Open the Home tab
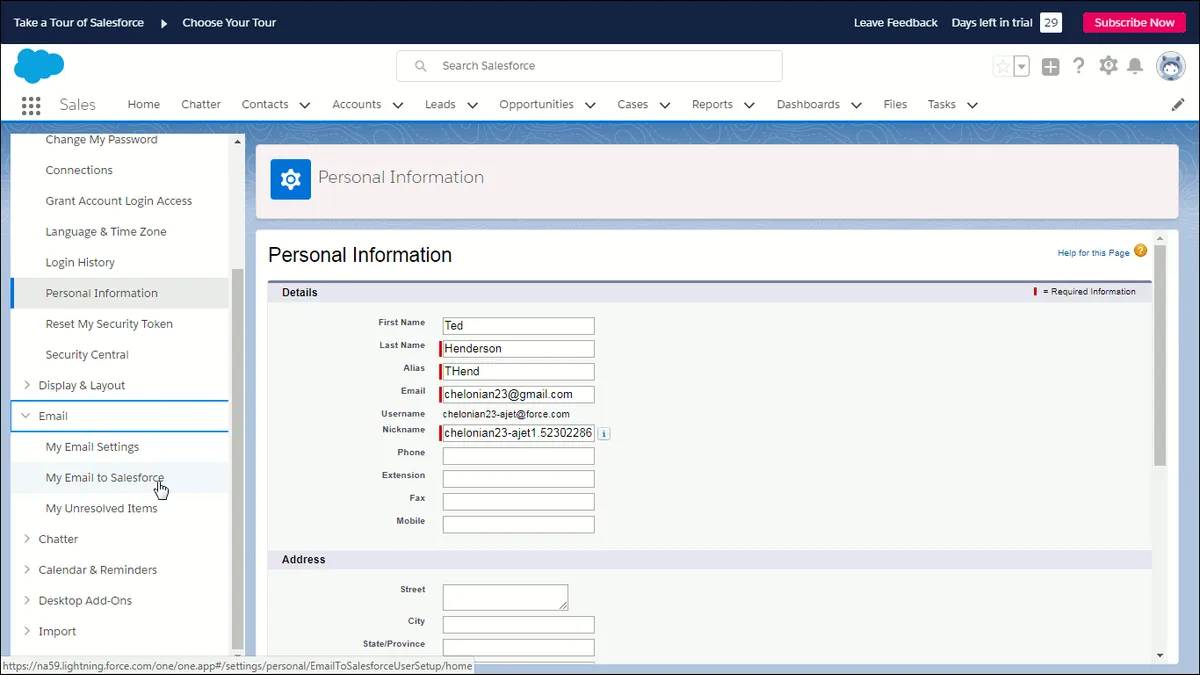The image size is (1200, 675). 144,104
